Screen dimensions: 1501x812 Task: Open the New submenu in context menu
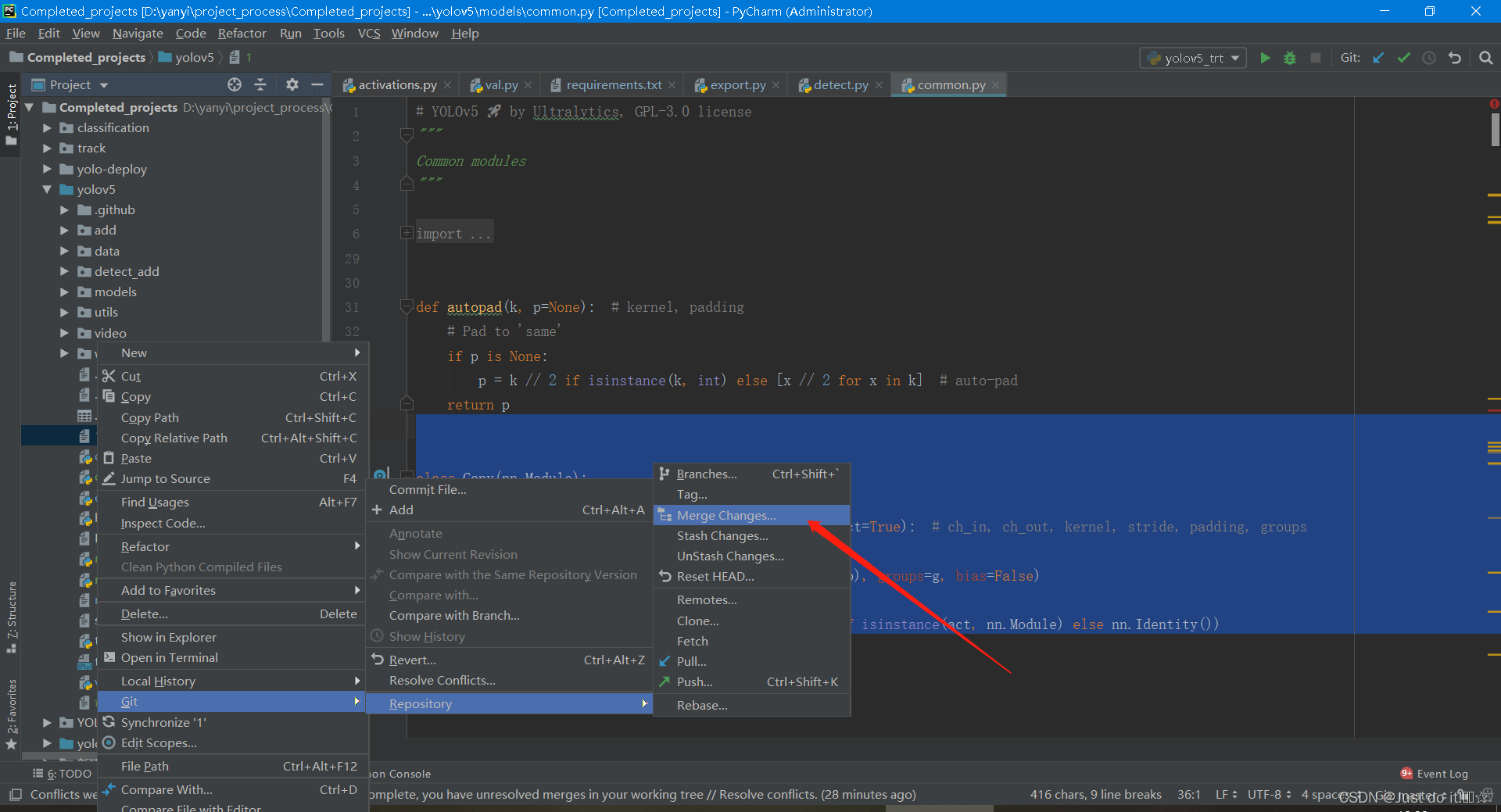click(232, 352)
